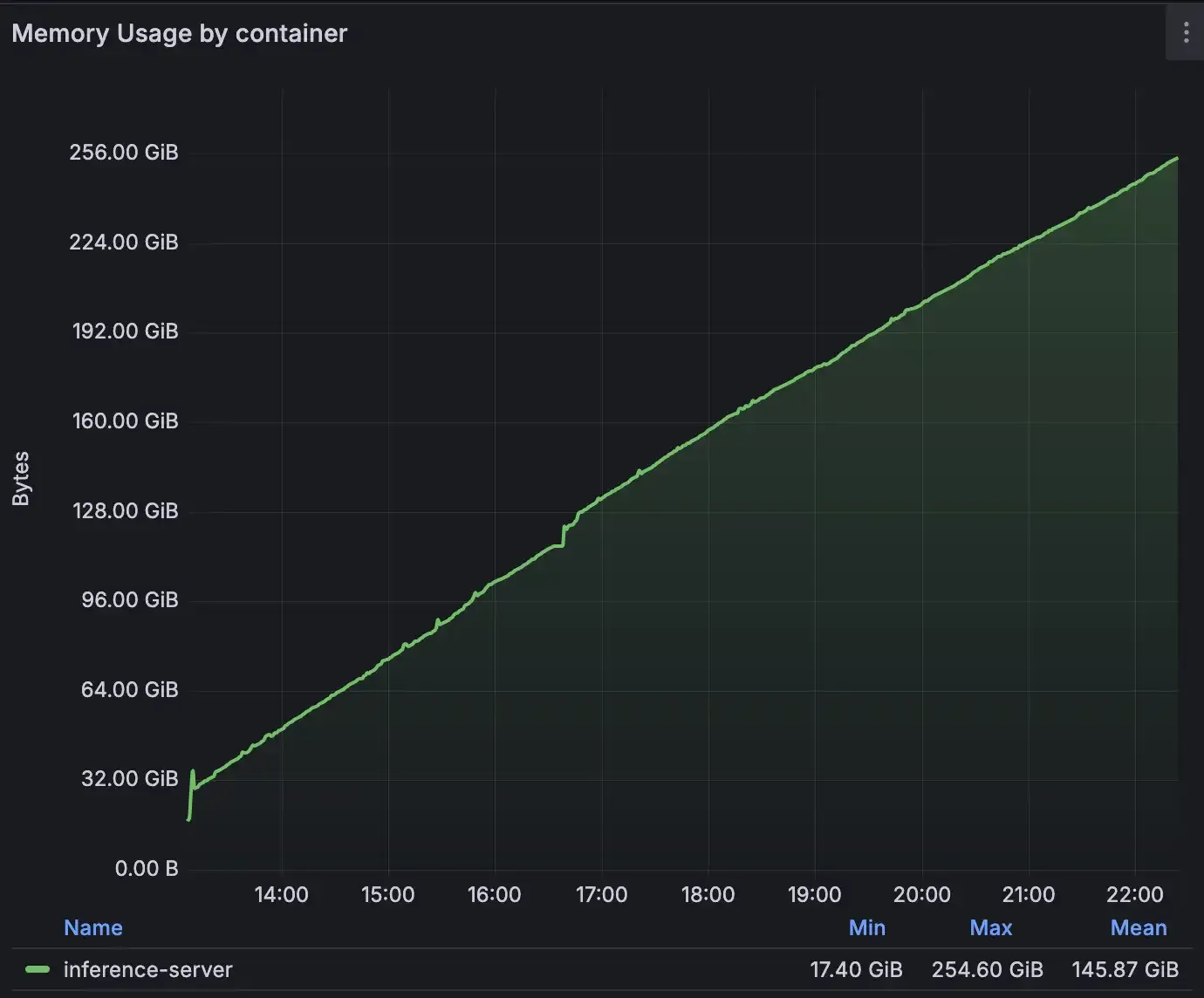
Task: Click the 145.87 GiB mean value
Action: point(1125,969)
